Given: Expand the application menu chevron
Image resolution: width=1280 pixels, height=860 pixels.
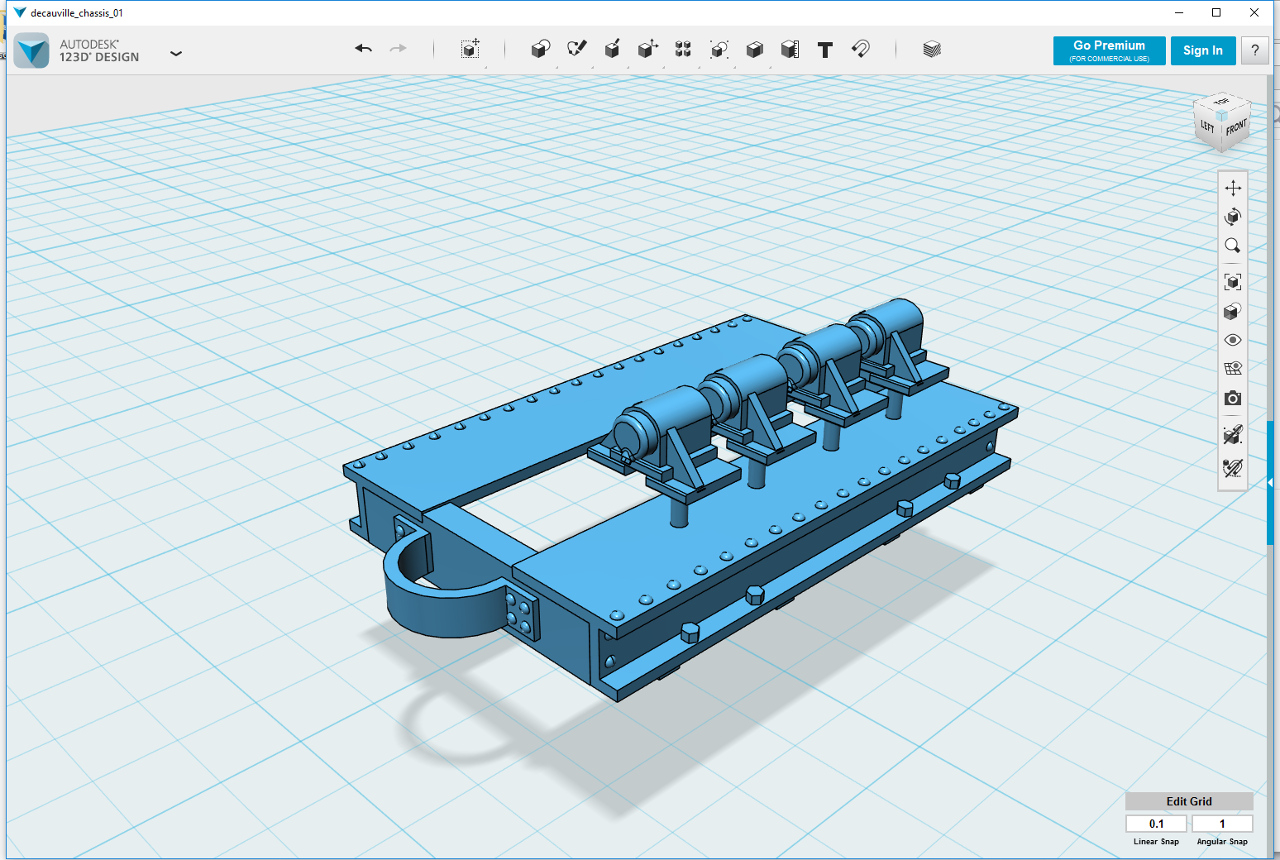Looking at the screenshot, I should 176,53.
